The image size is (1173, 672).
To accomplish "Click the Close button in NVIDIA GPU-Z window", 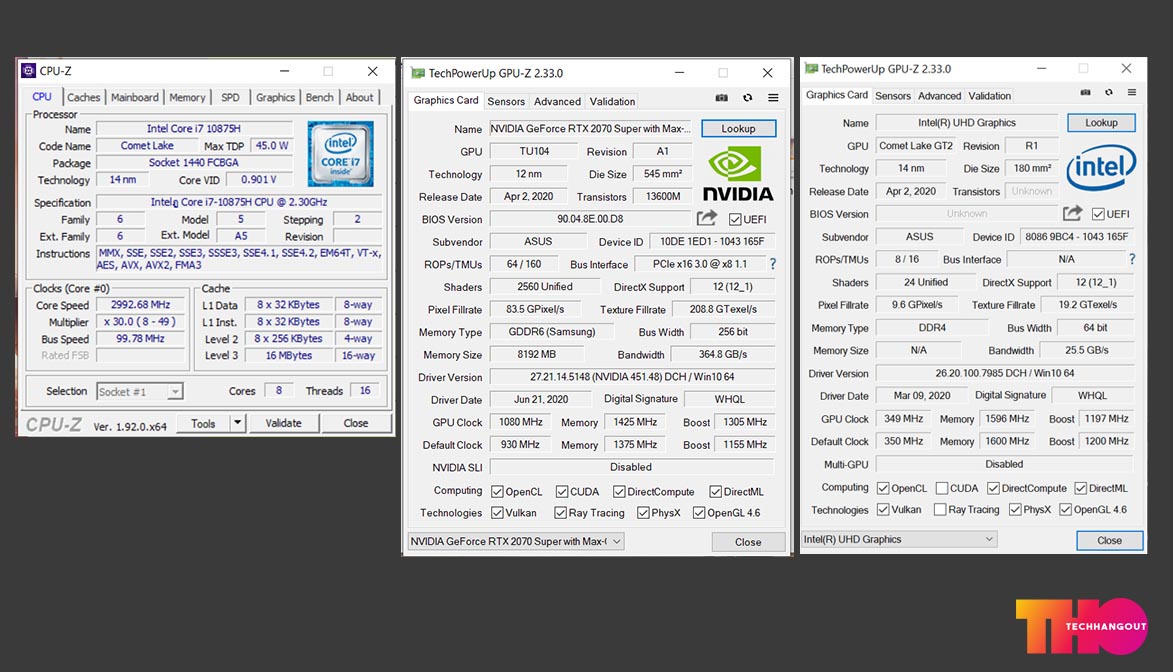I will pyautogui.click(x=748, y=542).
